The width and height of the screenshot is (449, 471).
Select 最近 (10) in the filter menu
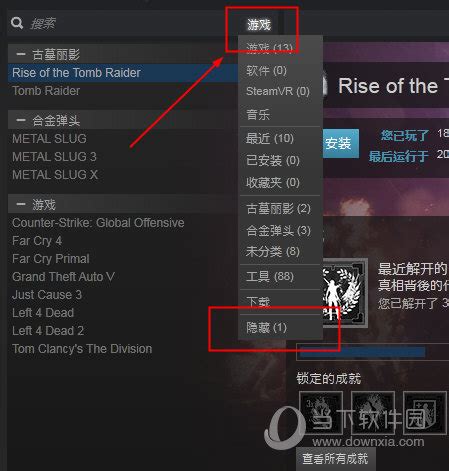pyautogui.click(x=270, y=138)
